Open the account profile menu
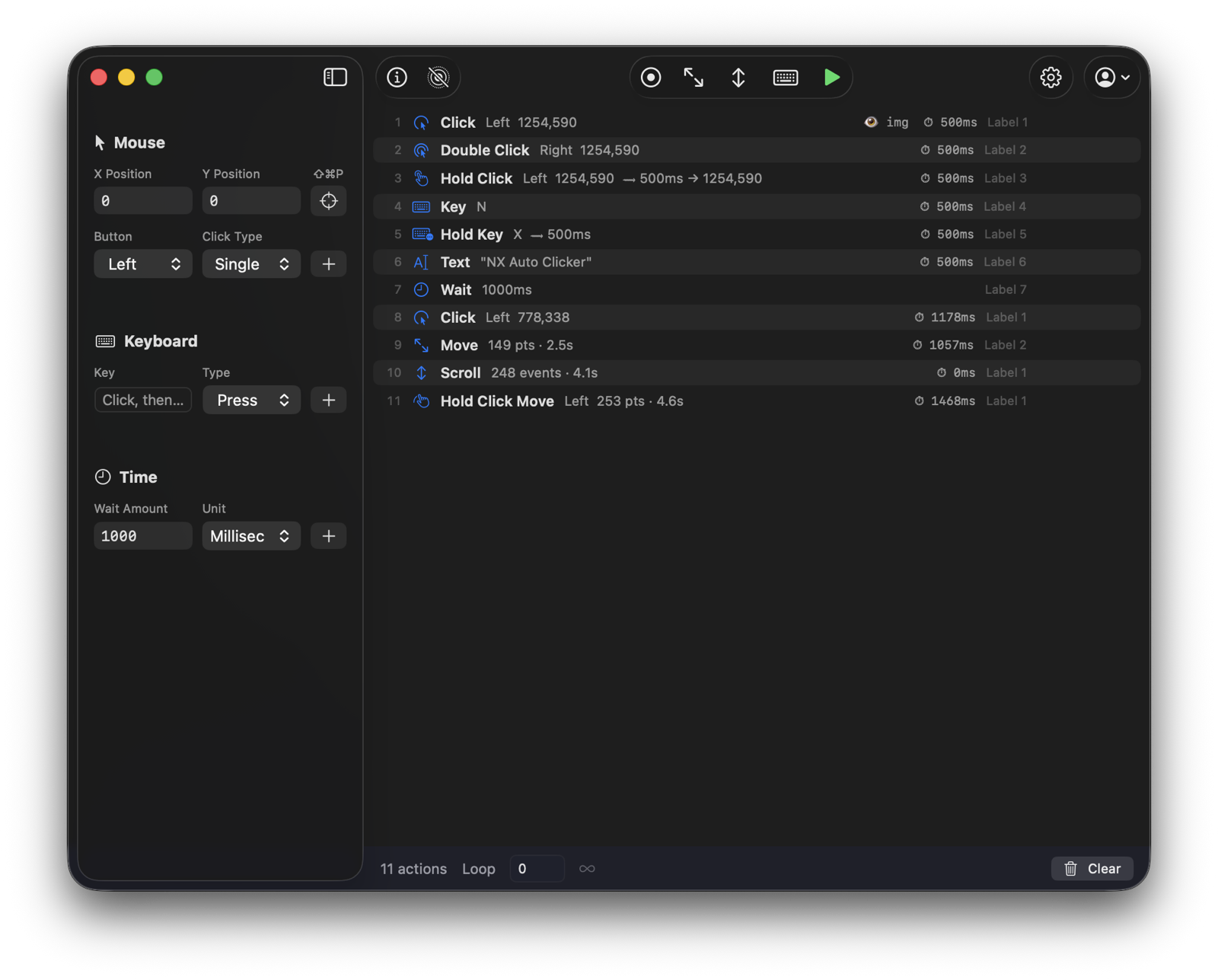Screen dimensions: 1218x980 (x=1111, y=77)
